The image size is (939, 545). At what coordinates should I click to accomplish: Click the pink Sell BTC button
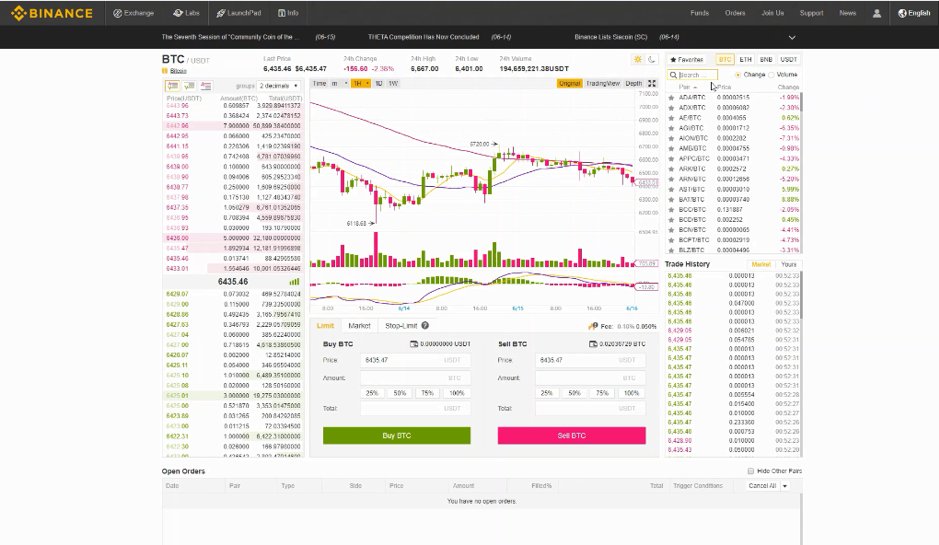571,435
